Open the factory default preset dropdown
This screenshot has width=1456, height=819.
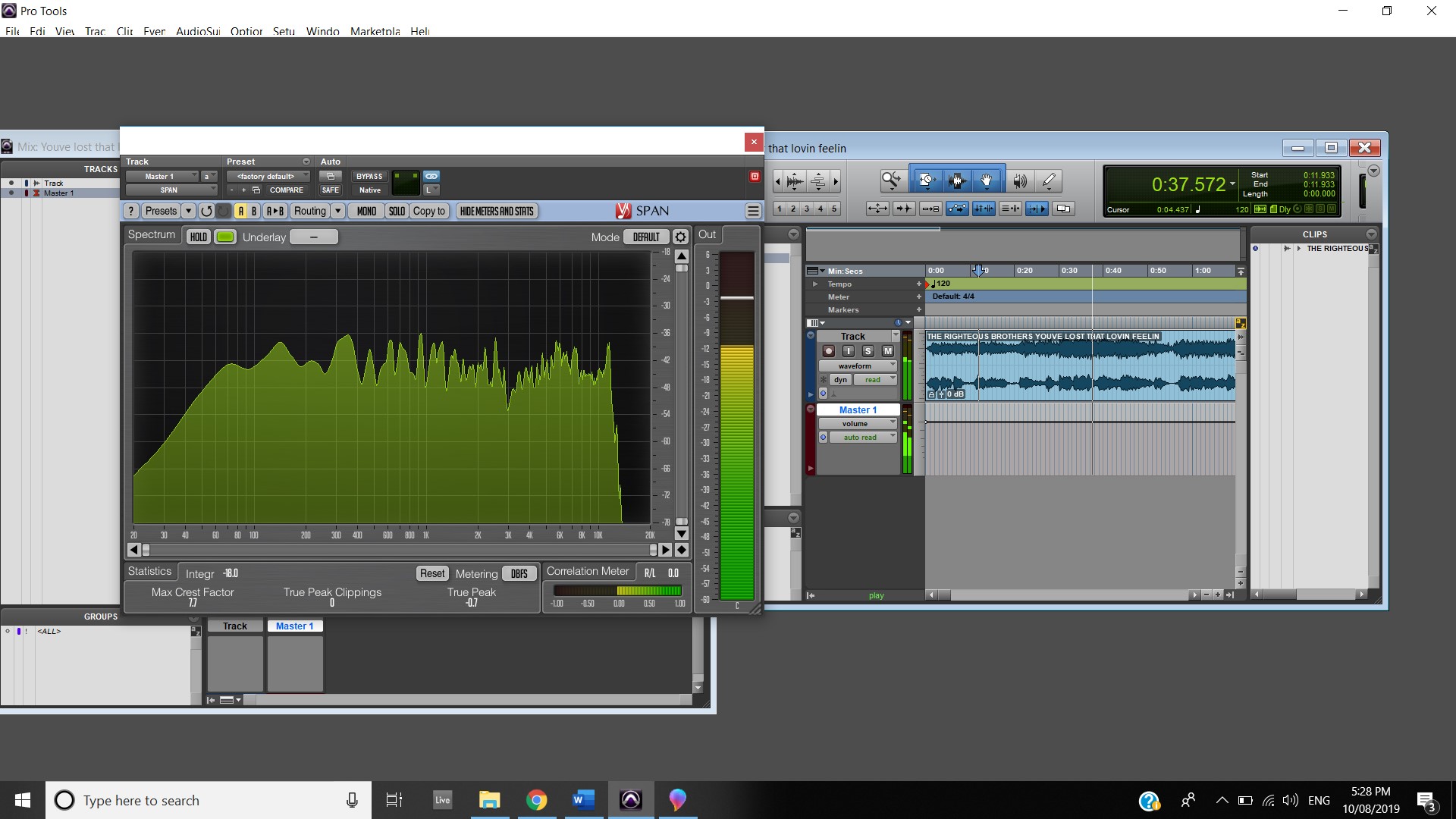[267, 176]
